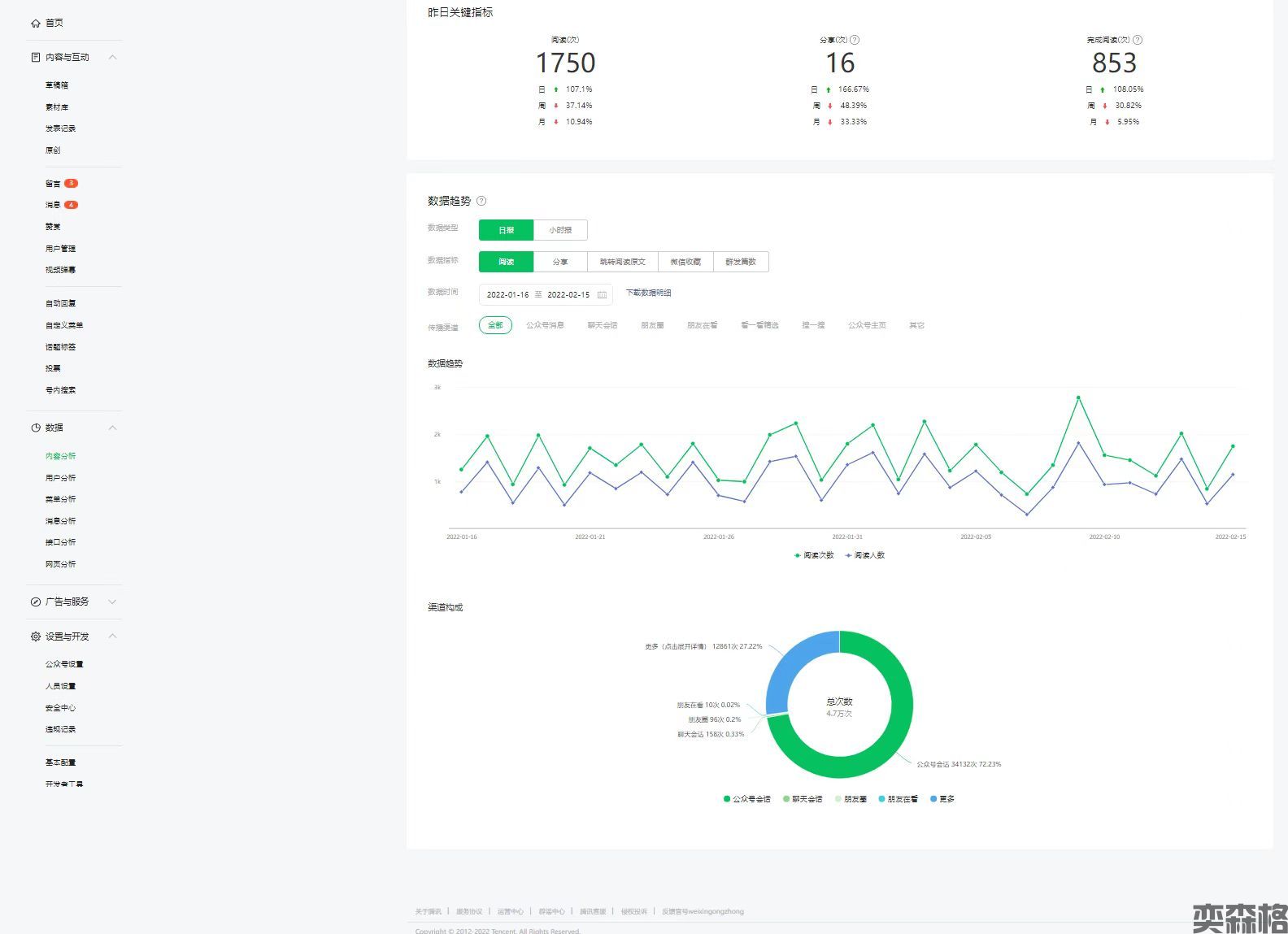Click the document icon beside 内容与互动
The height and width of the screenshot is (934, 1288).
[x=35, y=58]
